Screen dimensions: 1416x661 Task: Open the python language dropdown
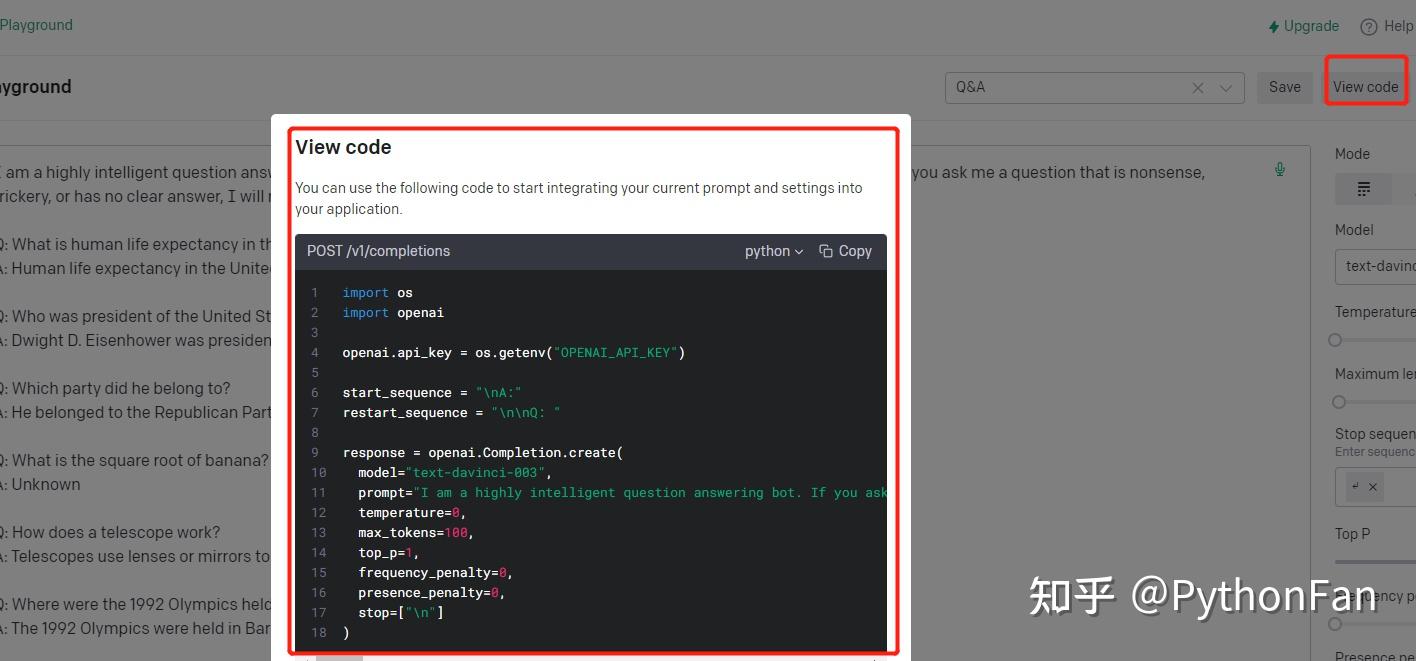click(x=774, y=251)
